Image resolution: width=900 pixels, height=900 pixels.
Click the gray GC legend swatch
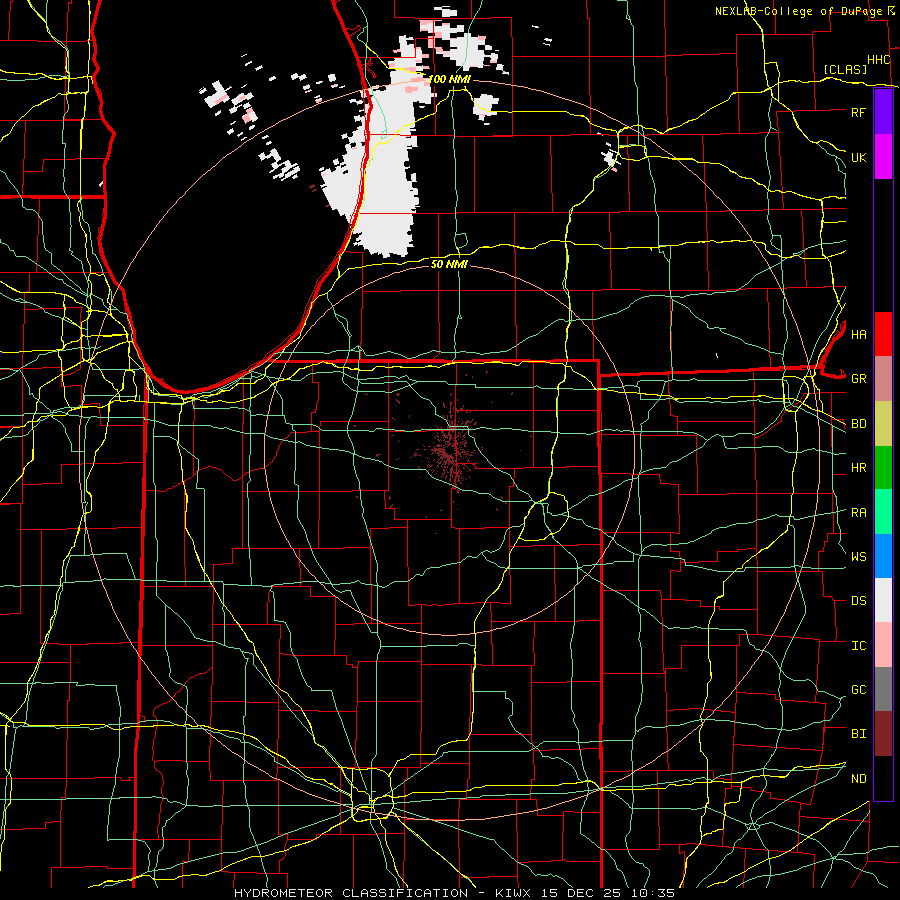point(883,689)
